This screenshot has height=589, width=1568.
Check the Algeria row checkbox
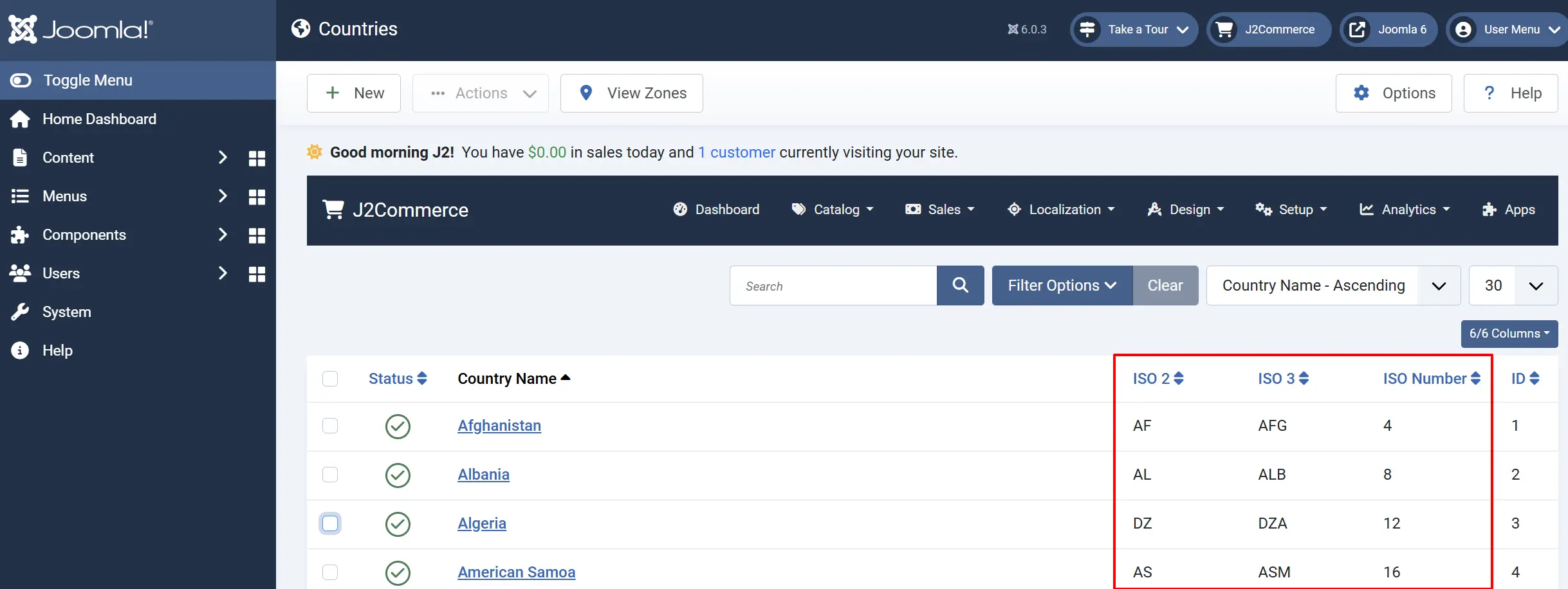[x=330, y=523]
